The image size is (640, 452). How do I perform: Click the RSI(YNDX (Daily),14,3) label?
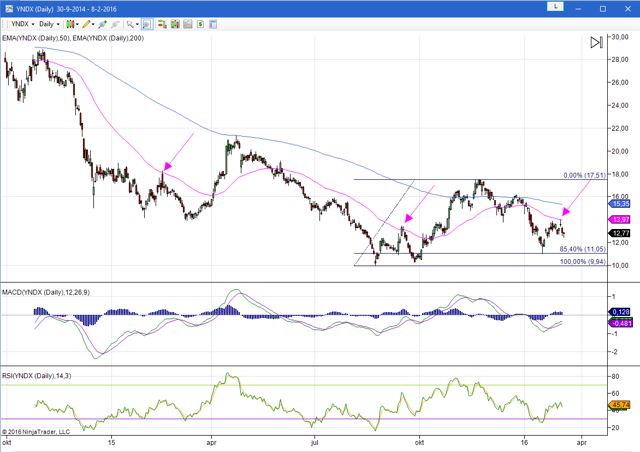(x=36, y=376)
